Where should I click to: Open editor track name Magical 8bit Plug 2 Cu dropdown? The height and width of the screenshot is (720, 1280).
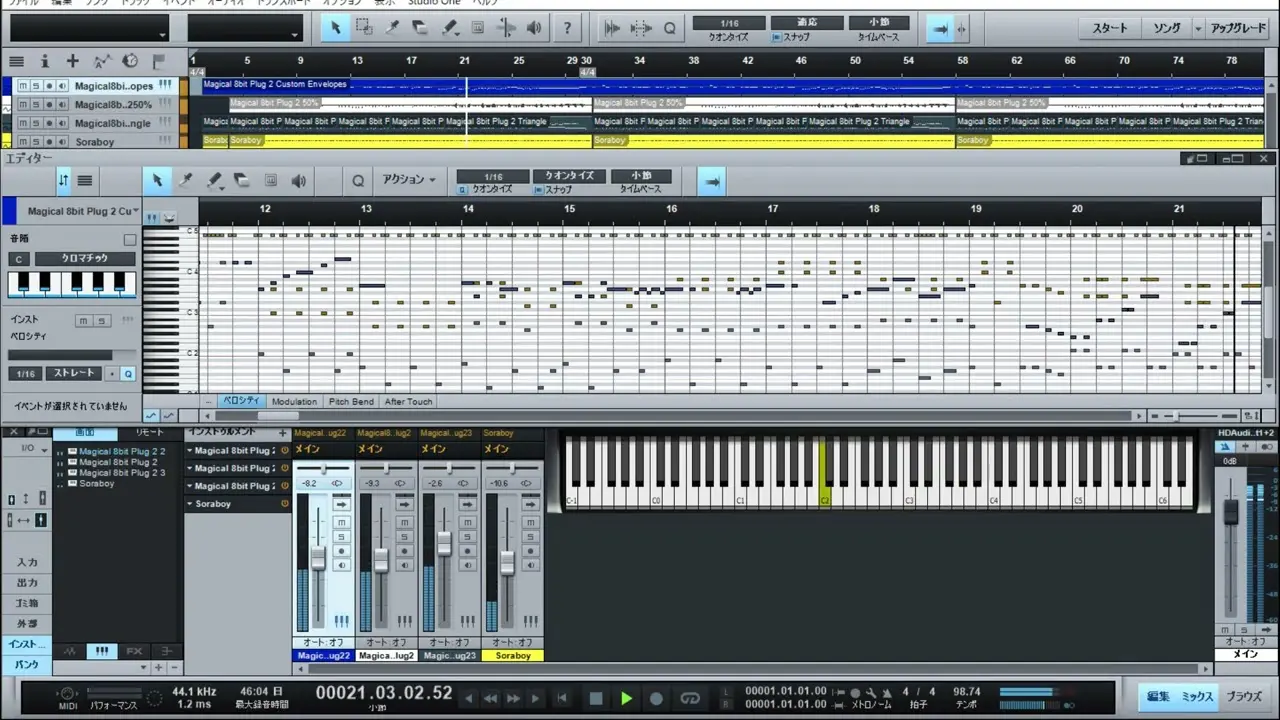(84, 211)
